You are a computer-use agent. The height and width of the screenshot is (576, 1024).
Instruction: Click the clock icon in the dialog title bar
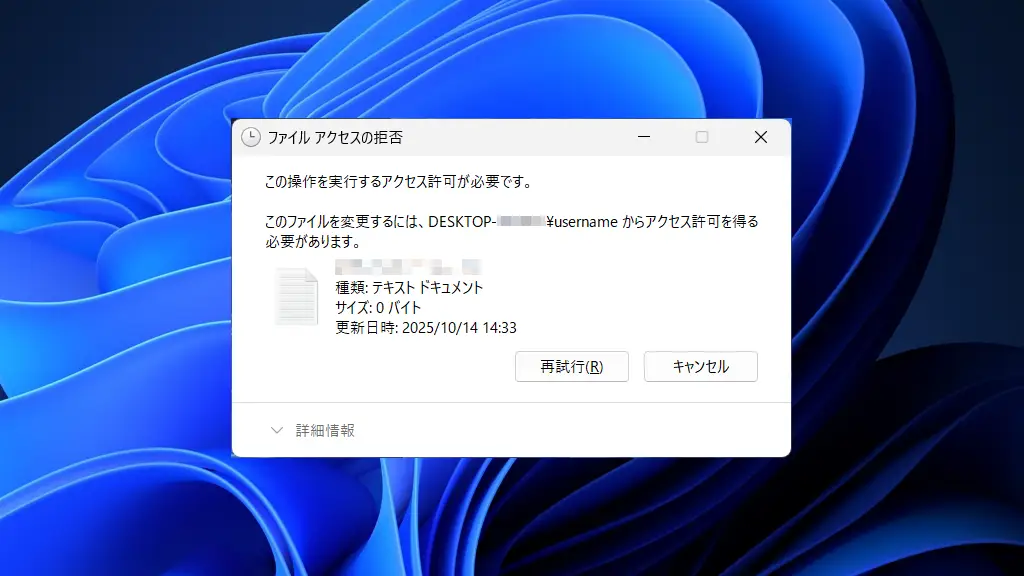pyautogui.click(x=251, y=137)
